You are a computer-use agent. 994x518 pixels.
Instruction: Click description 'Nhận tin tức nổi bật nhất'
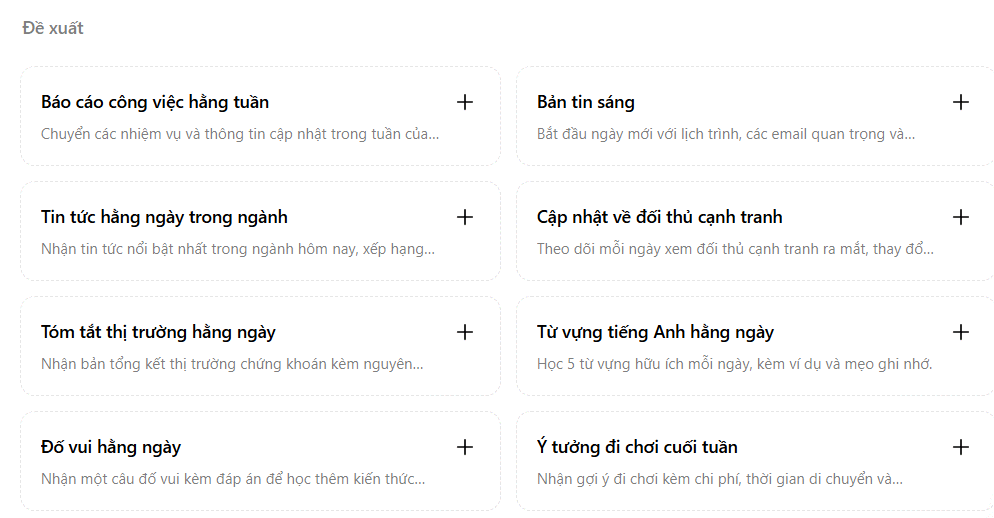click(x=238, y=249)
